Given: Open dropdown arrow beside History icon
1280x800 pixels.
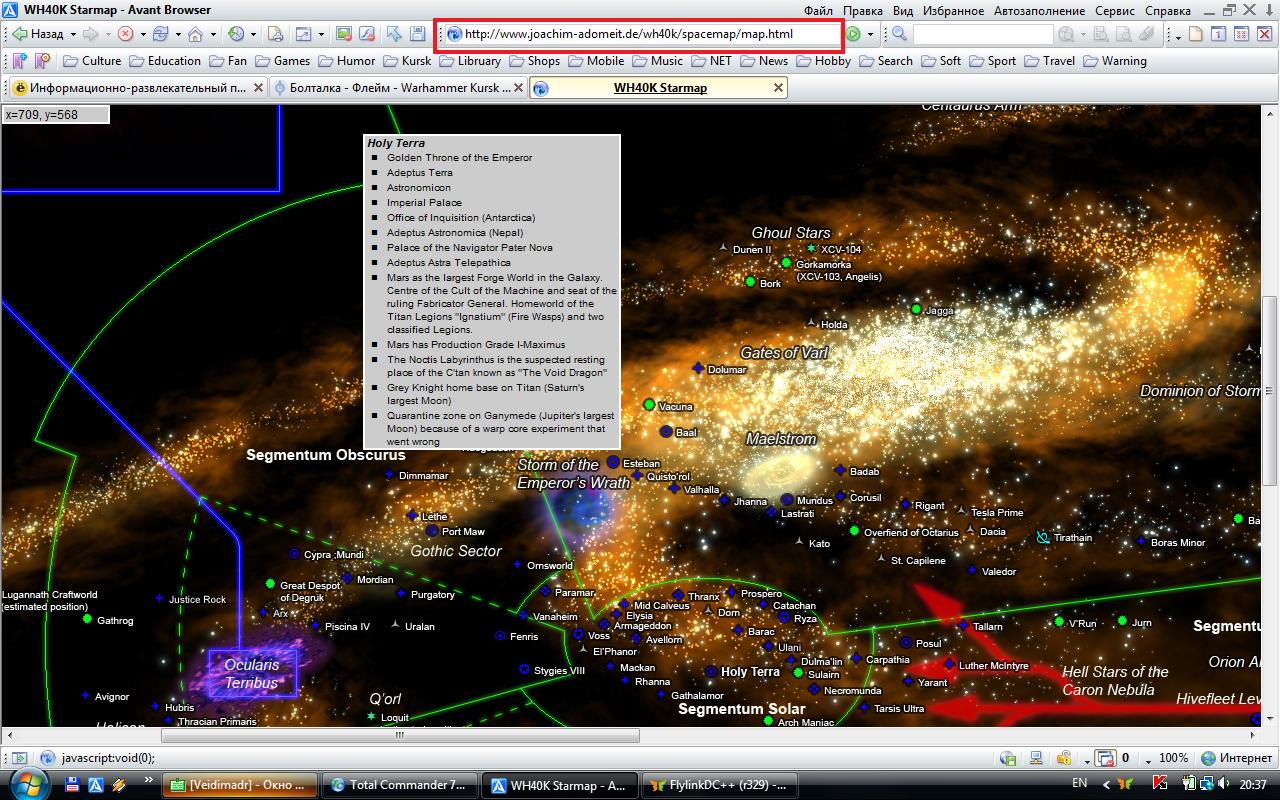Looking at the screenshot, I should [253, 34].
